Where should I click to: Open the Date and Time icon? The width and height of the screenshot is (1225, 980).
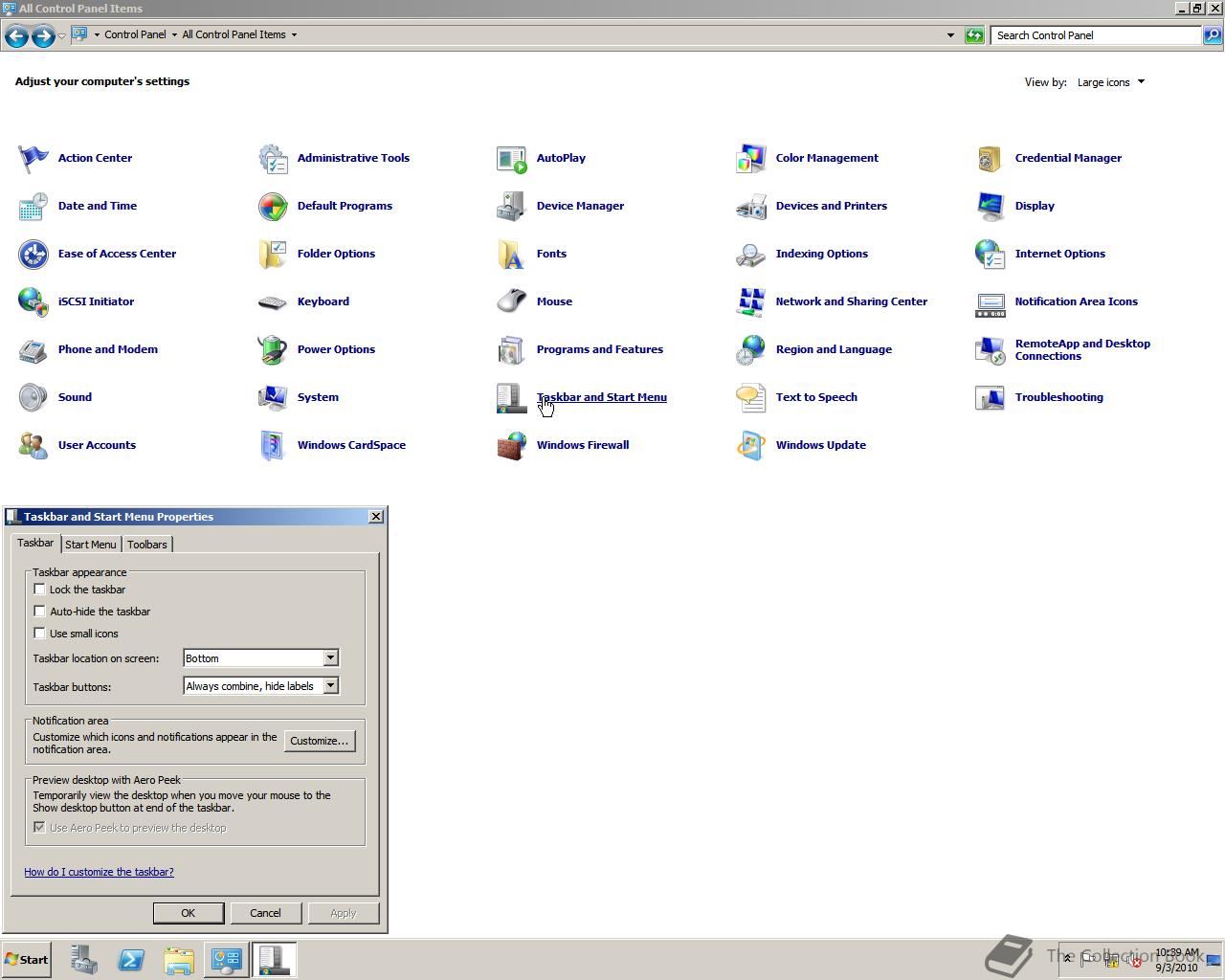[x=33, y=206]
